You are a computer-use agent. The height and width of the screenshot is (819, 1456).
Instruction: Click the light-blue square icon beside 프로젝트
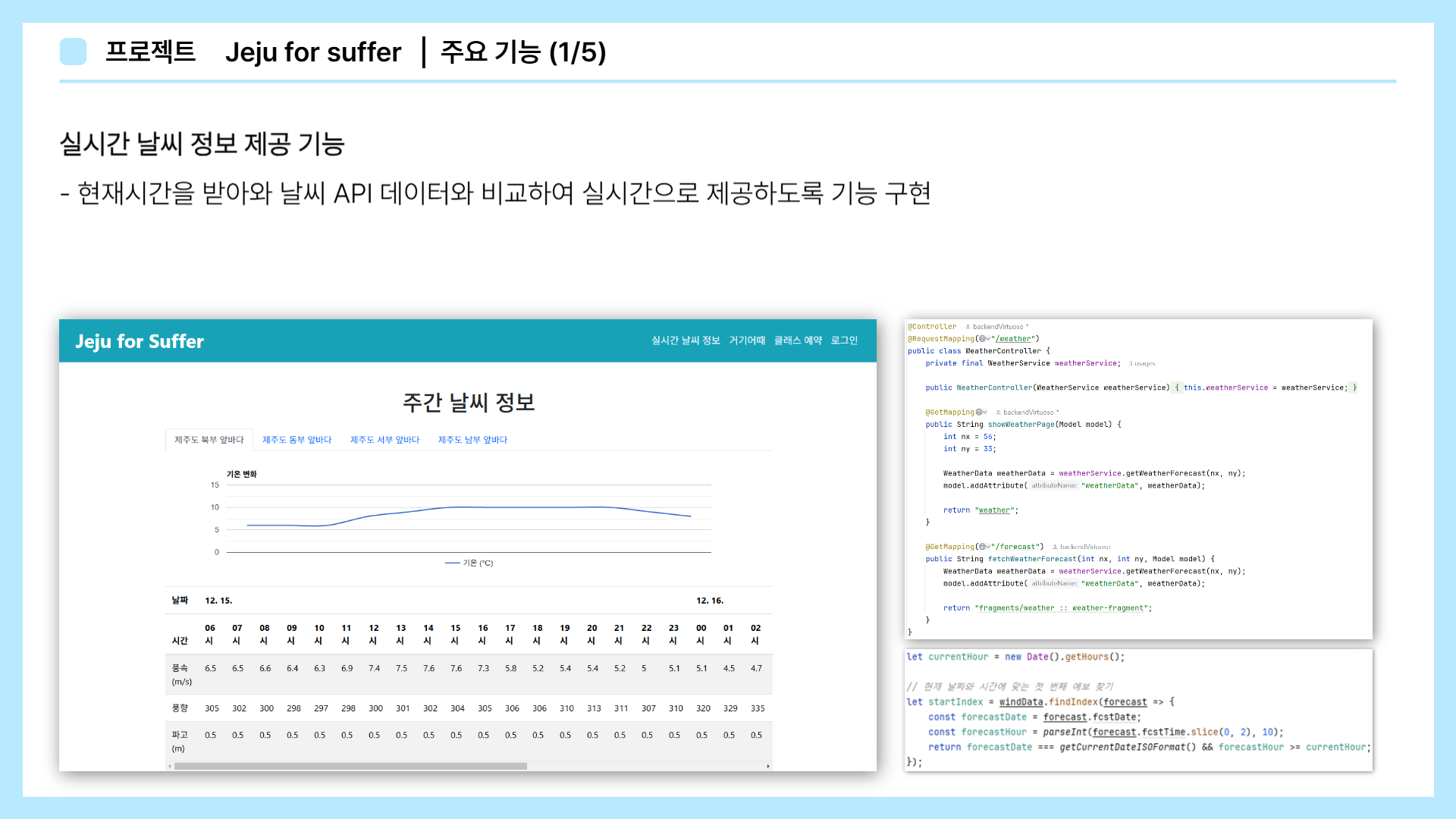coord(74,52)
